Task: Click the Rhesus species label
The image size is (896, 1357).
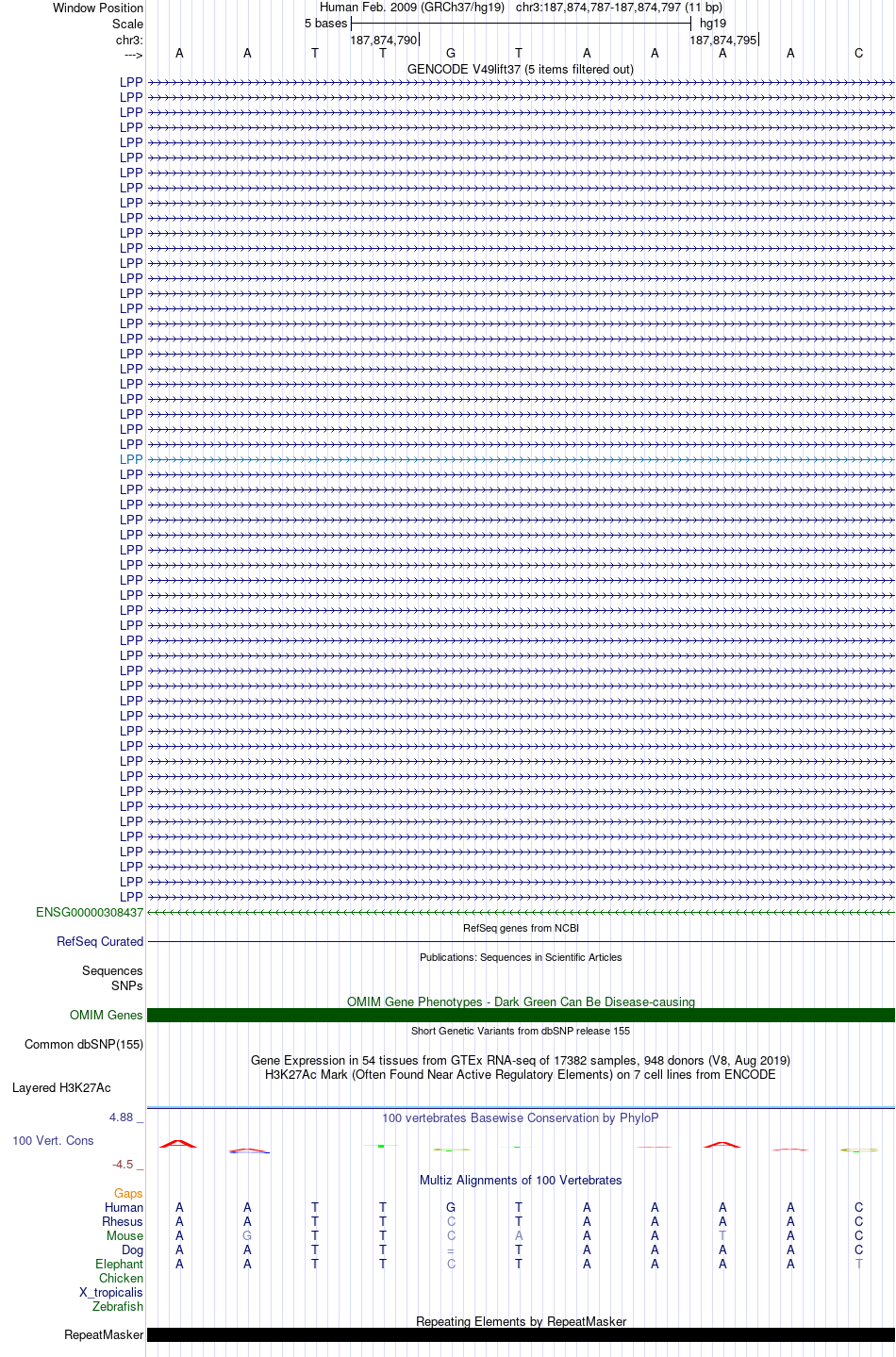Action: click(x=123, y=1221)
